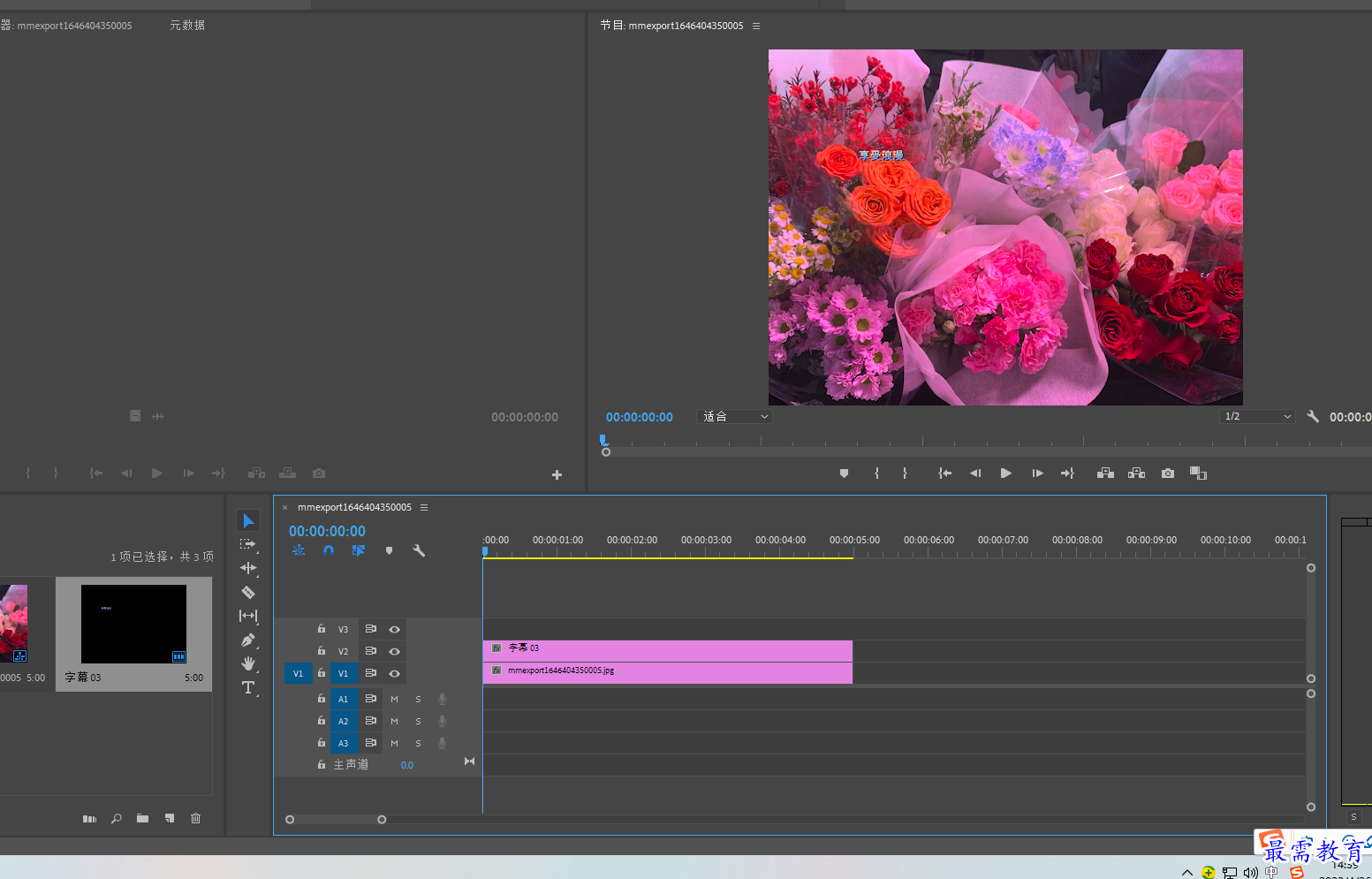Screen dimensions: 1372x879
Task: Click the Program Monitor blue timecode field
Action: pyautogui.click(x=640, y=417)
